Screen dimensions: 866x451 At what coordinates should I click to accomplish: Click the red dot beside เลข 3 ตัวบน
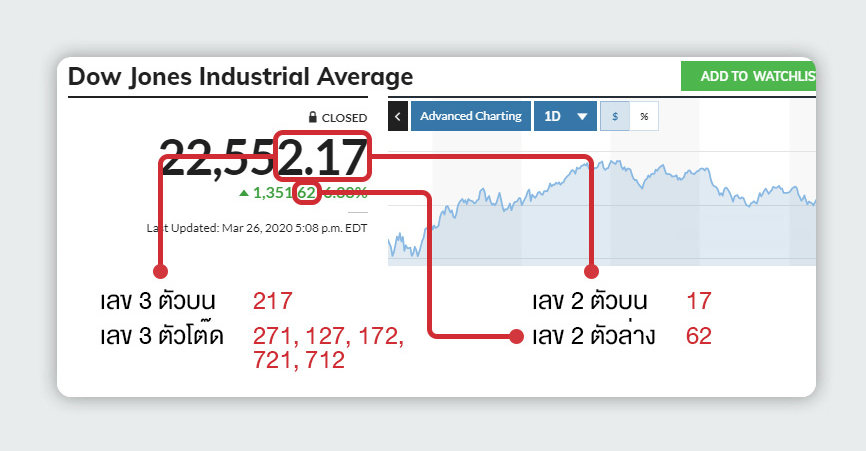tap(160, 270)
